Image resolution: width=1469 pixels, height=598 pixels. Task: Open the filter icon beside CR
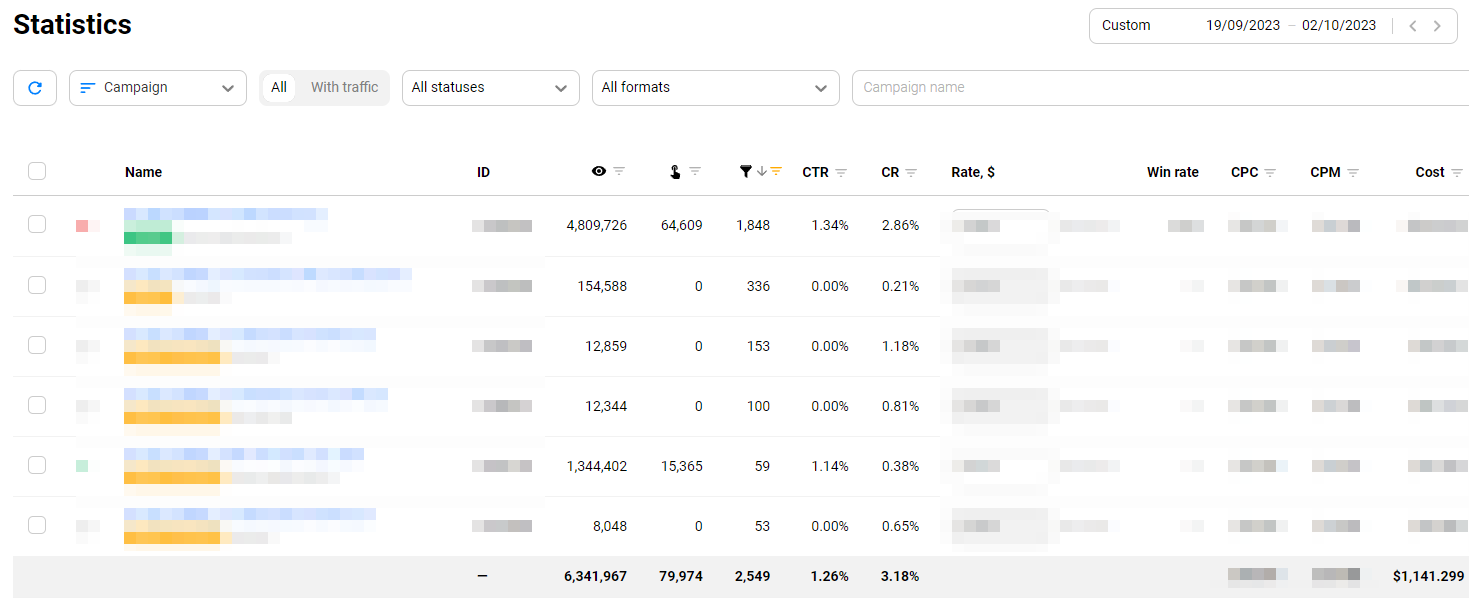coord(911,173)
